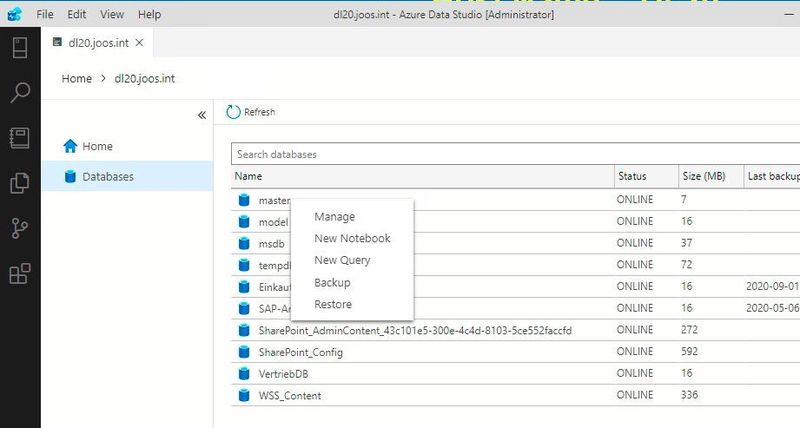Click the size value 592
Image resolution: width=800 pixels, height=428 pixels.
pos(689,351)
